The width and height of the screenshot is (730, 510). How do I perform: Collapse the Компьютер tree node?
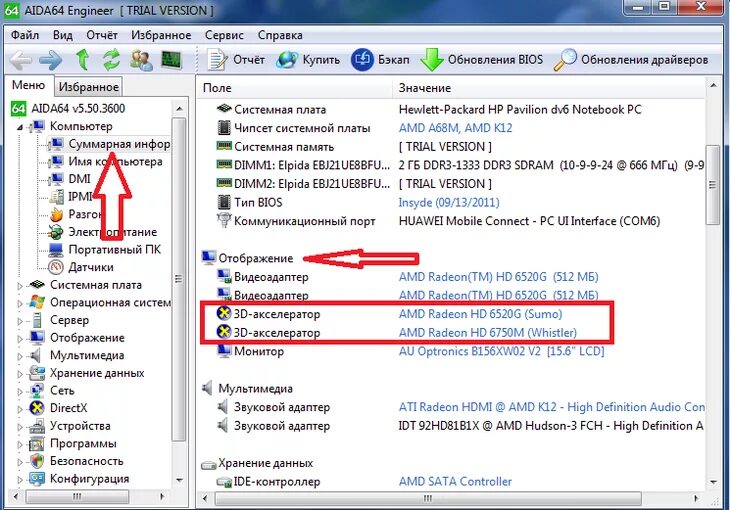click(x=20, y=127)
